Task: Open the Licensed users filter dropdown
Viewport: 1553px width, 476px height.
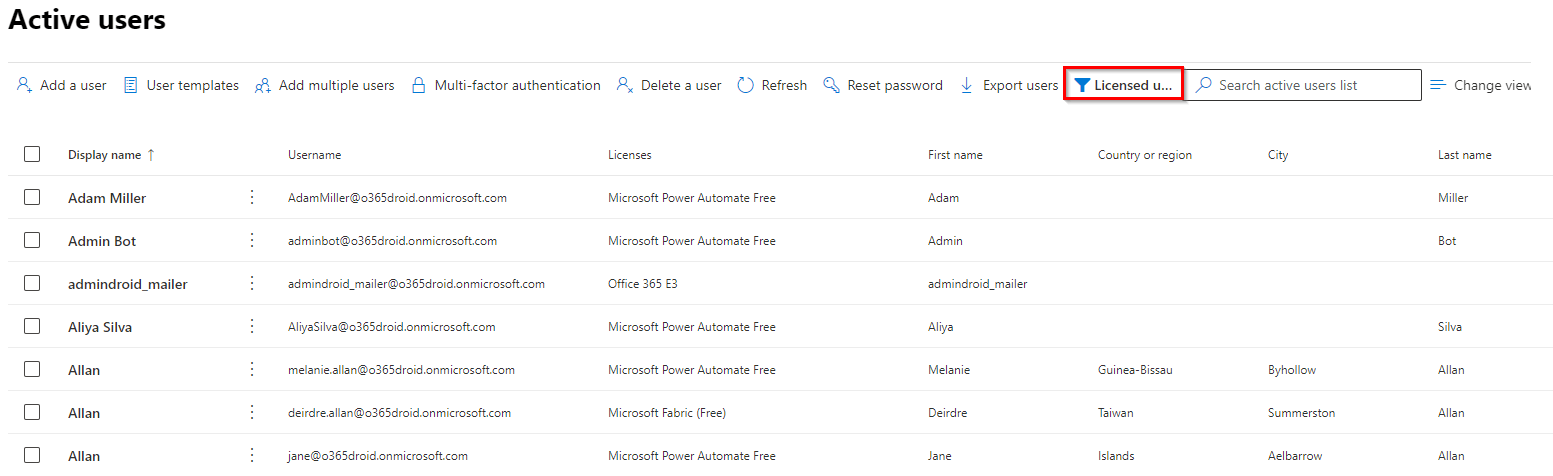Action: coord(1123,85)
